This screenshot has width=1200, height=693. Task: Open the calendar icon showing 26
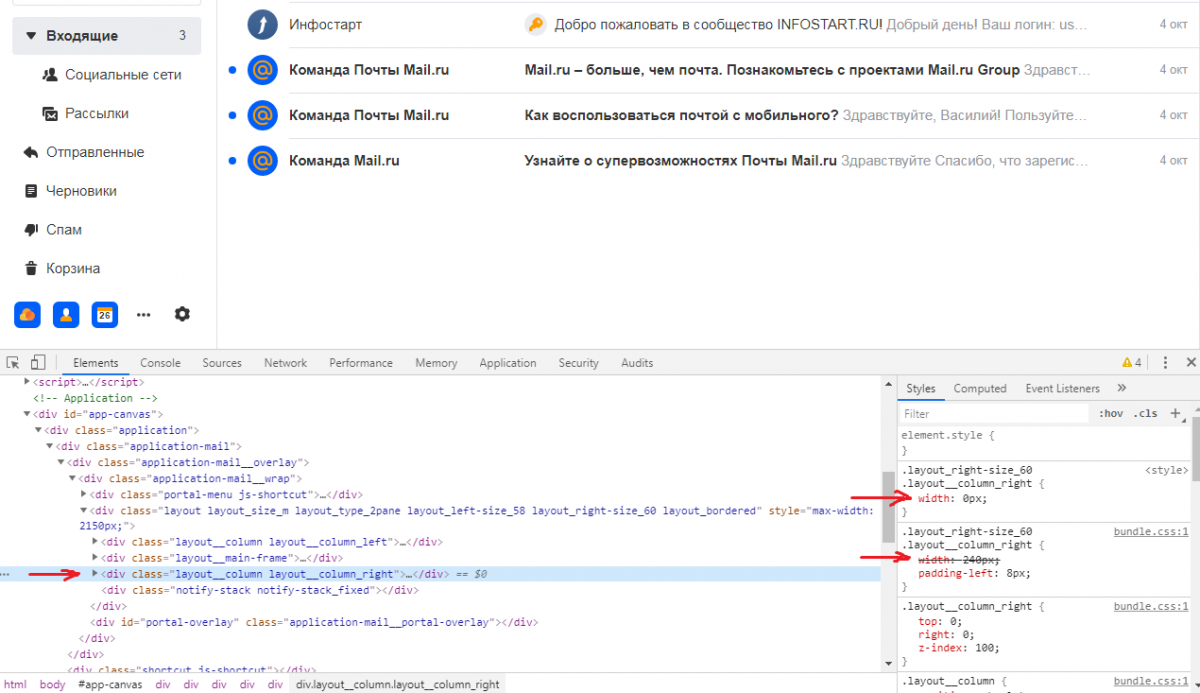point(105,314)
